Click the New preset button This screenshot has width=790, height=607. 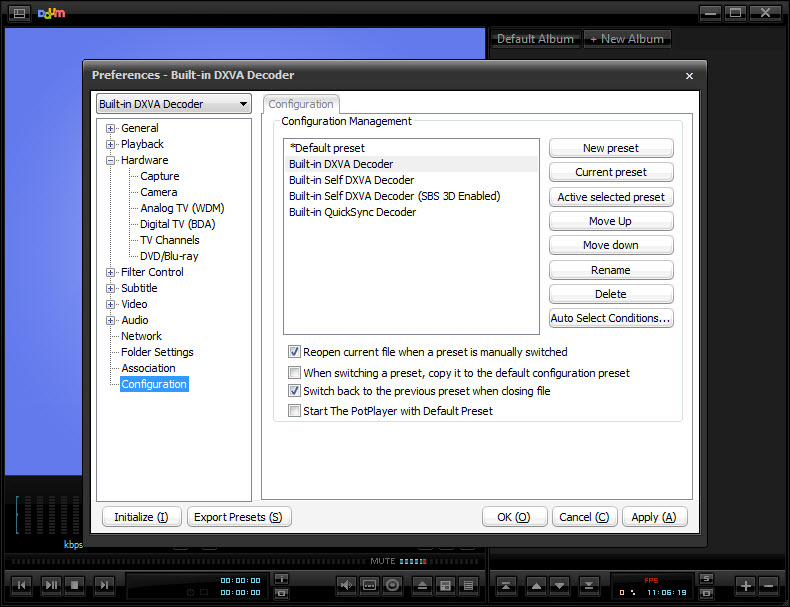[611, 148]
